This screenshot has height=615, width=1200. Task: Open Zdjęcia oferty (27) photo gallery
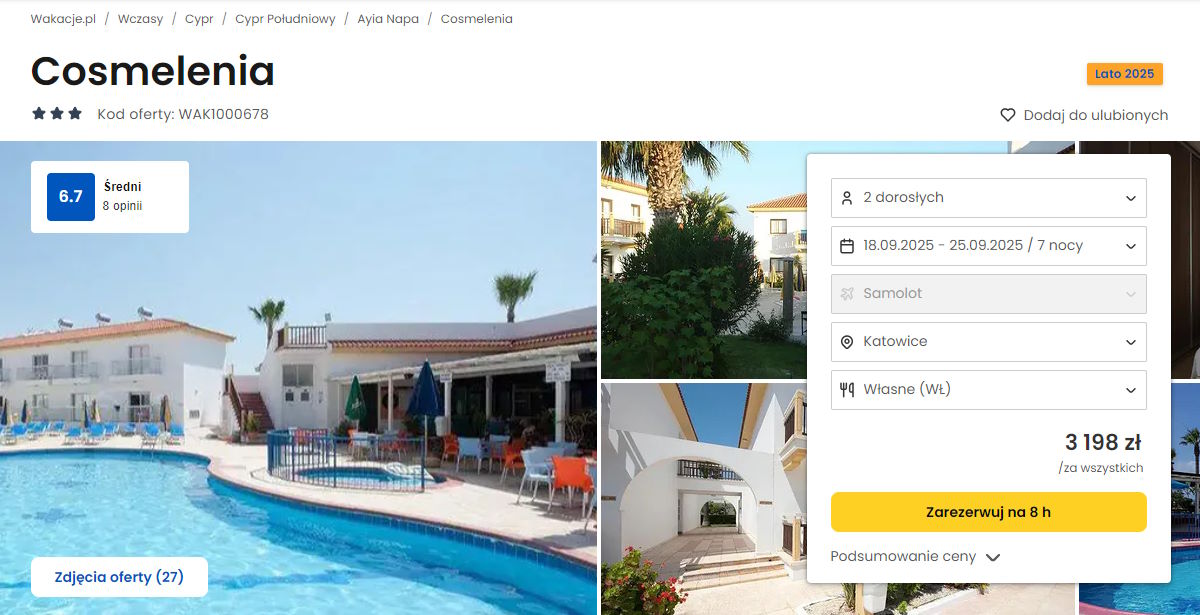click(119, 577)
